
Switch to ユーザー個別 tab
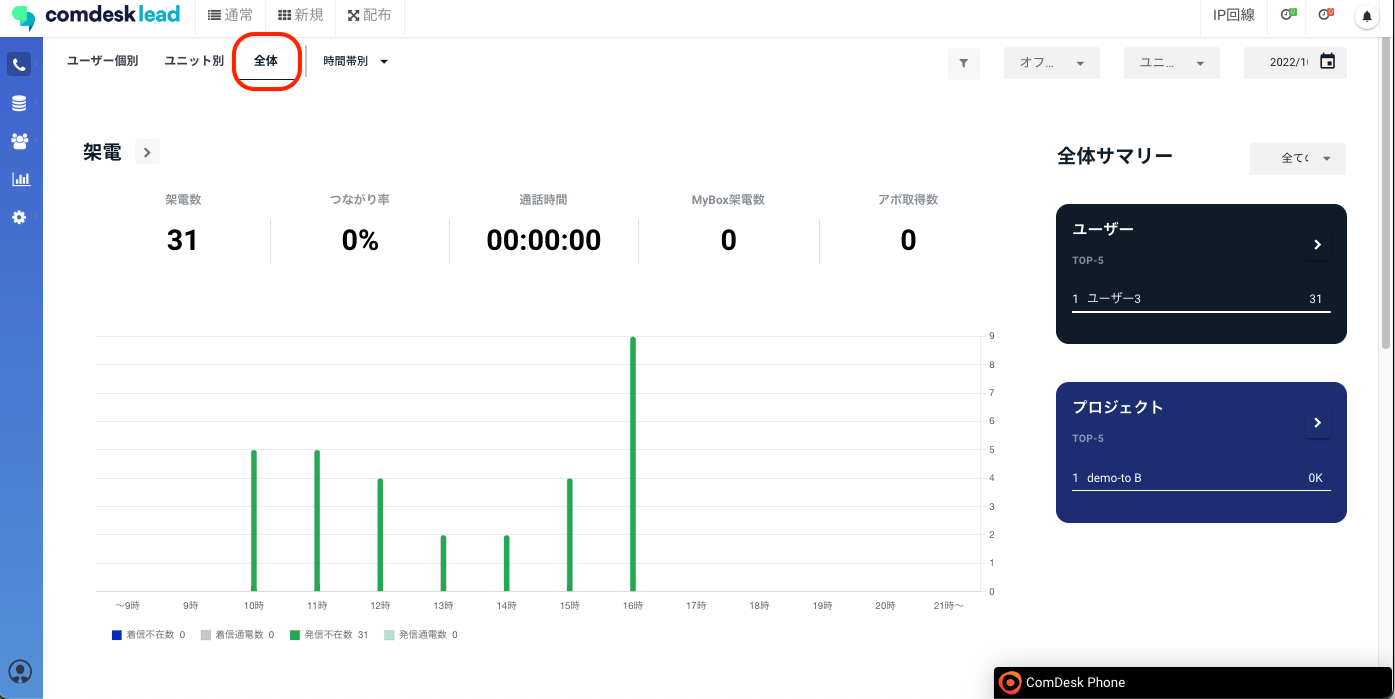point(102,61)
